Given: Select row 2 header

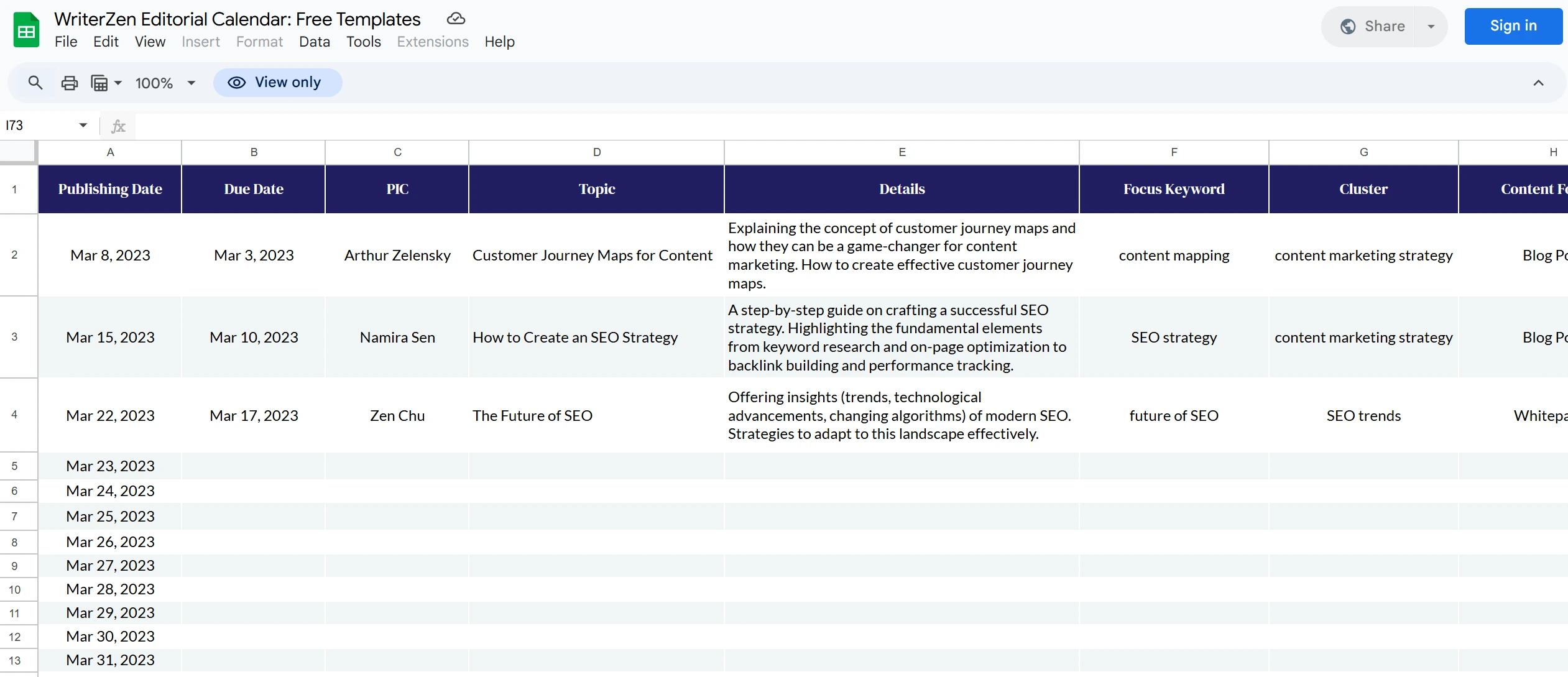Looking at the screenshot, I should (x=18, y=255).
